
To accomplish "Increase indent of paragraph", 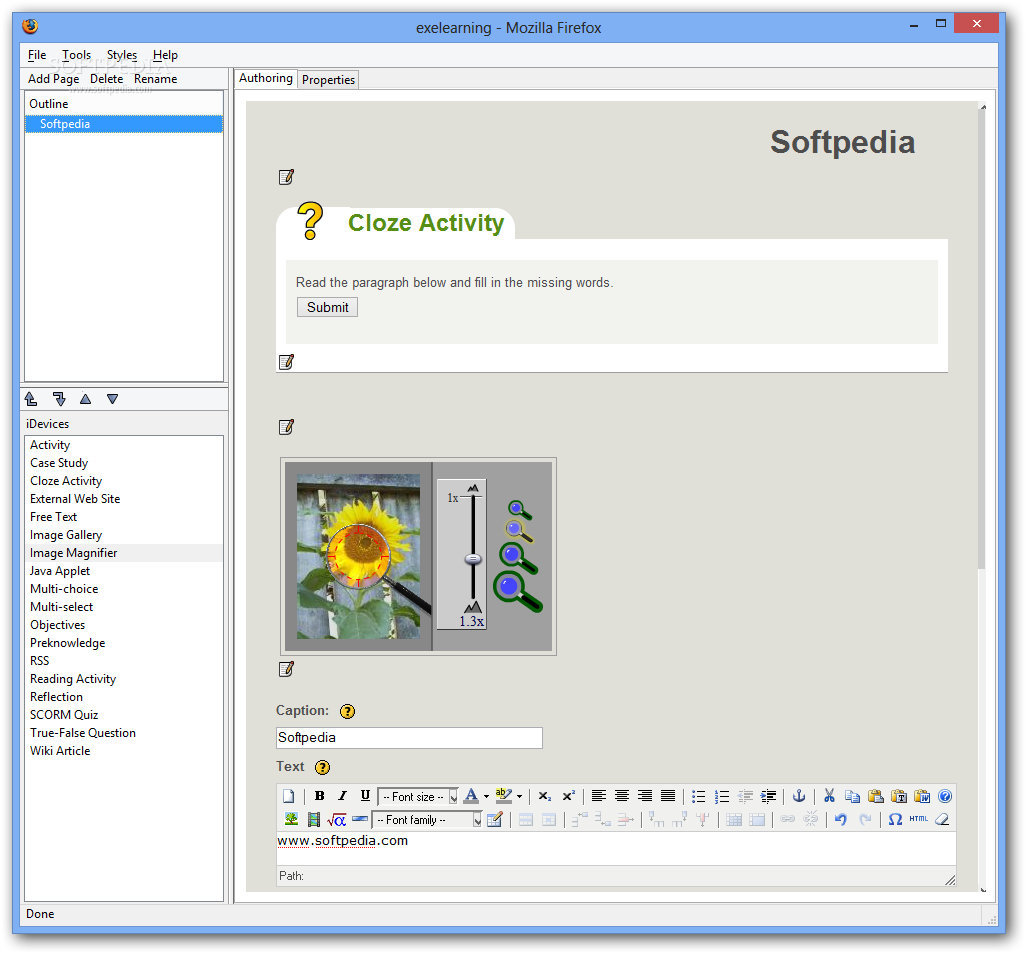I will pos(768,796).
